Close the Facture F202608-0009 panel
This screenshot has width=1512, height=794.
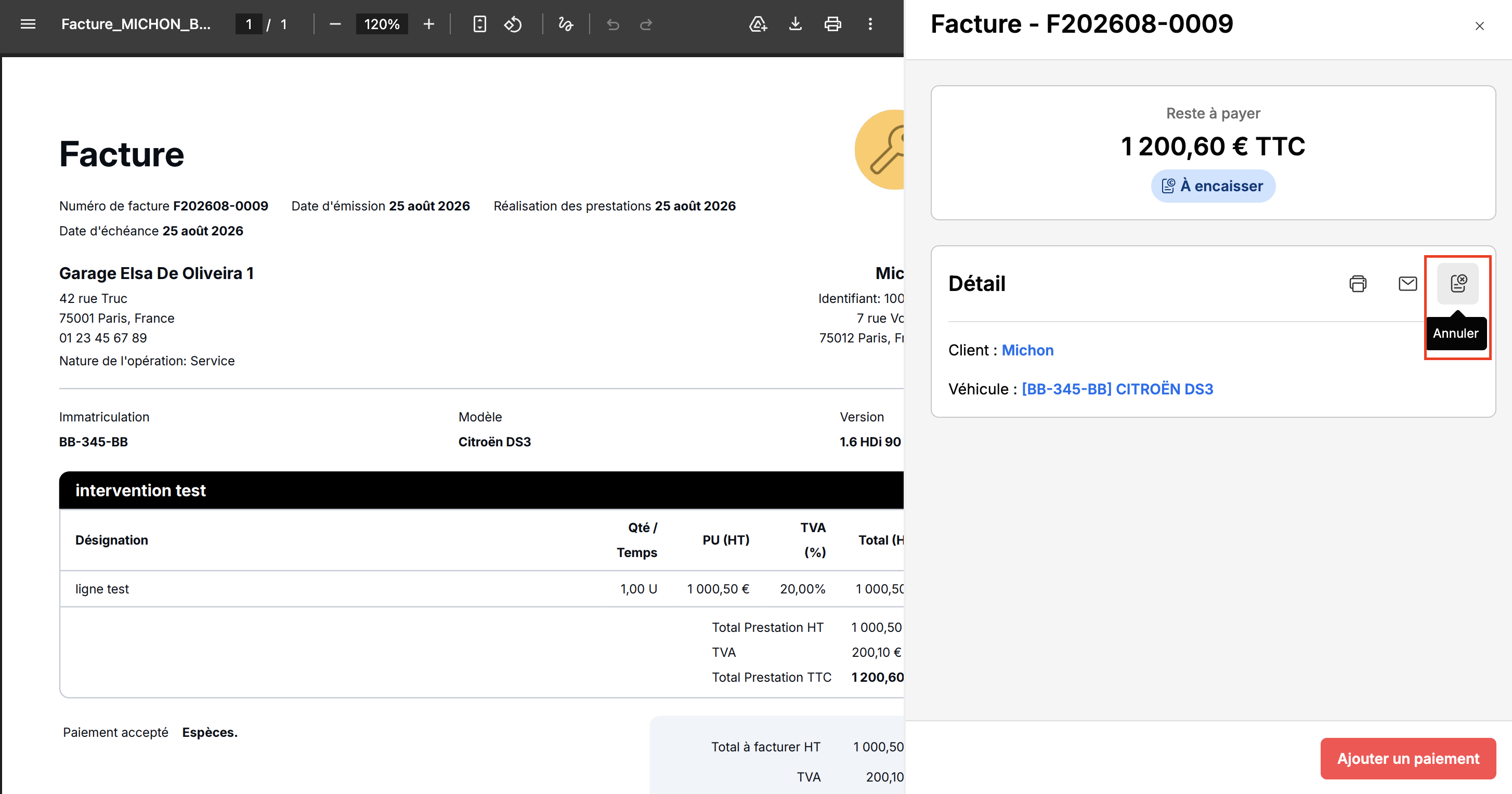click(1480, 26)
